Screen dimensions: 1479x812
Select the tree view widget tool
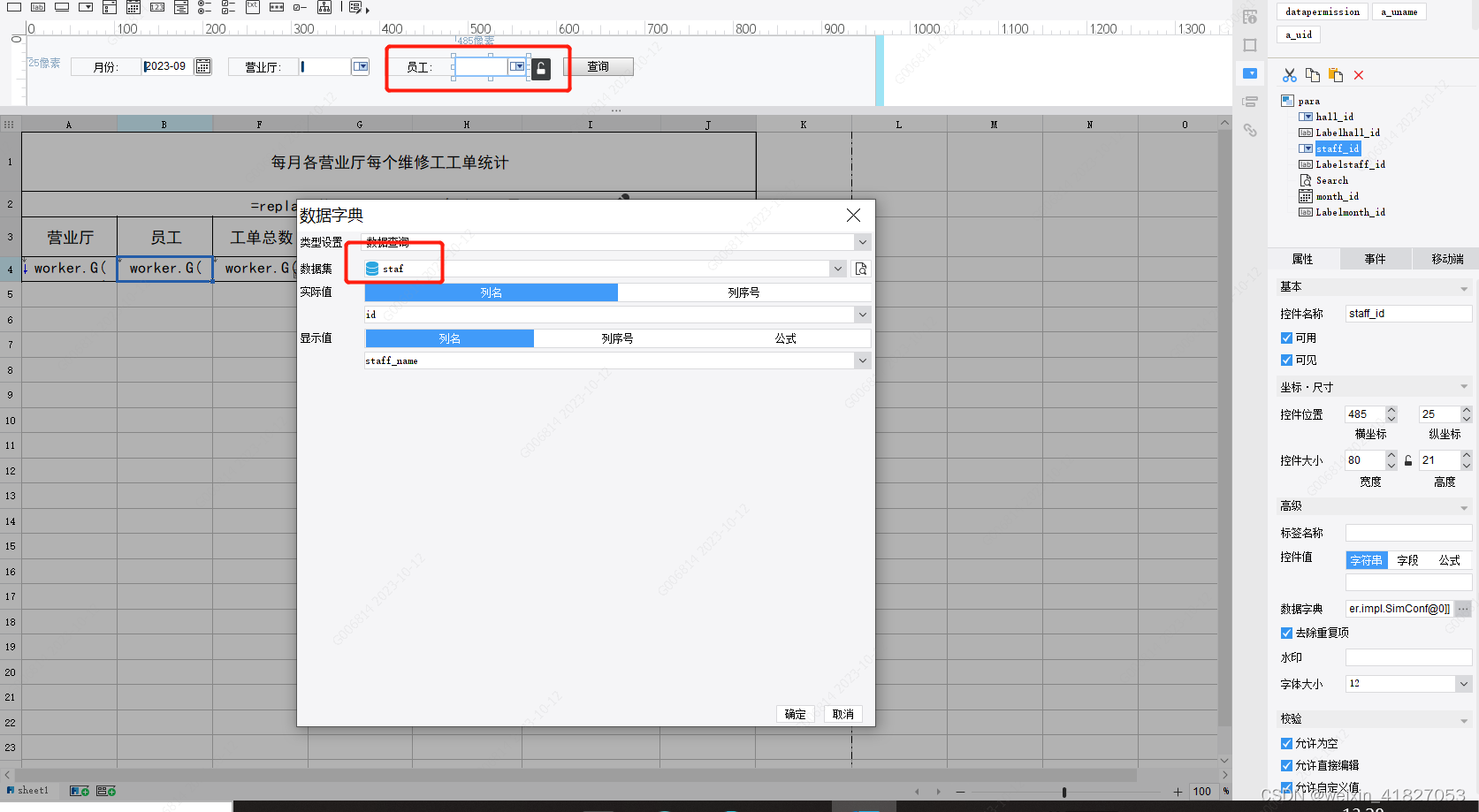pyautogui.click(x=324, y=7)
